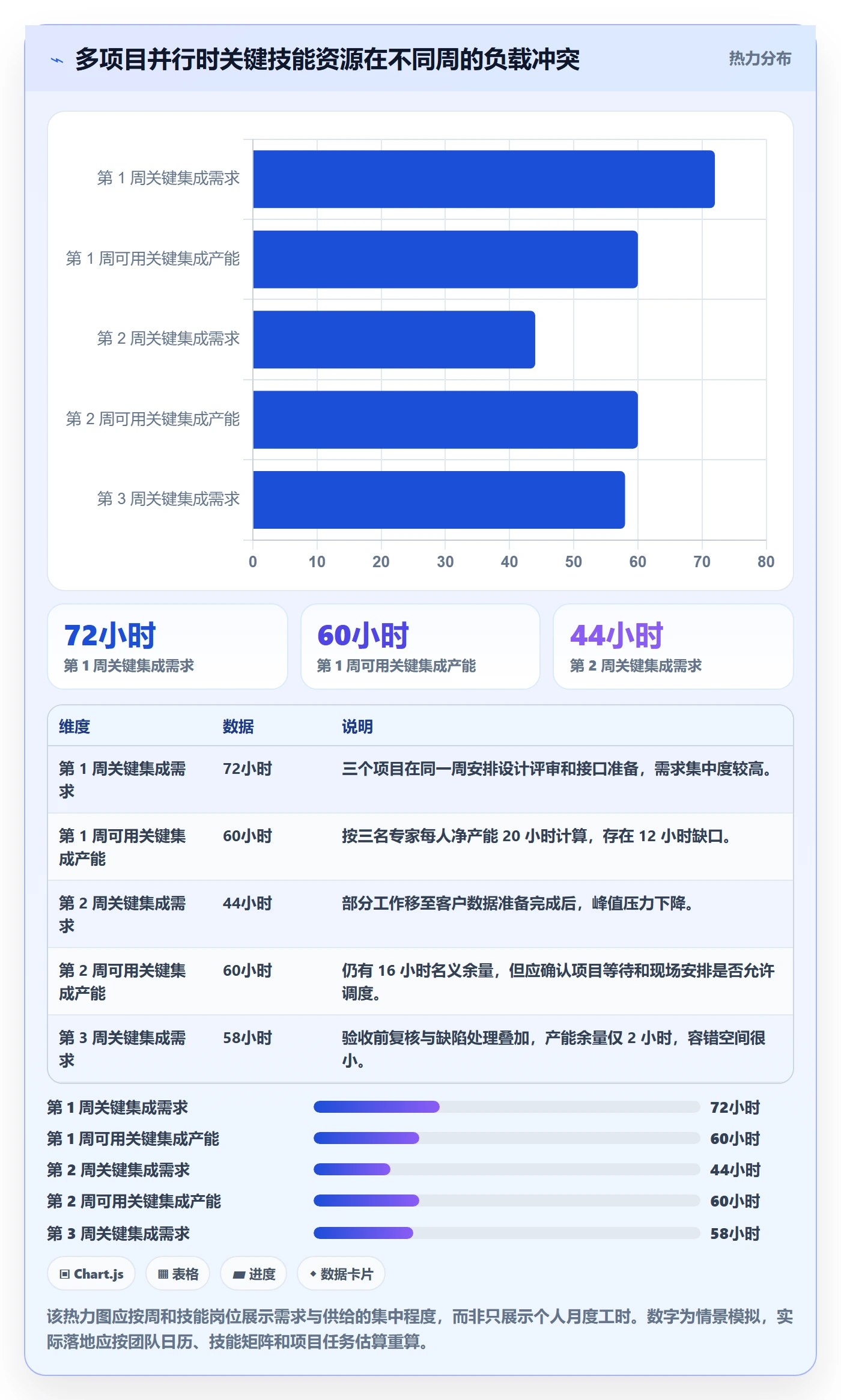Image resolution: width=841 pixels, height=1400 pixels.
Task: Click the text 三个项目在同一周安排设计评审和接口准备
Action: 490,768
